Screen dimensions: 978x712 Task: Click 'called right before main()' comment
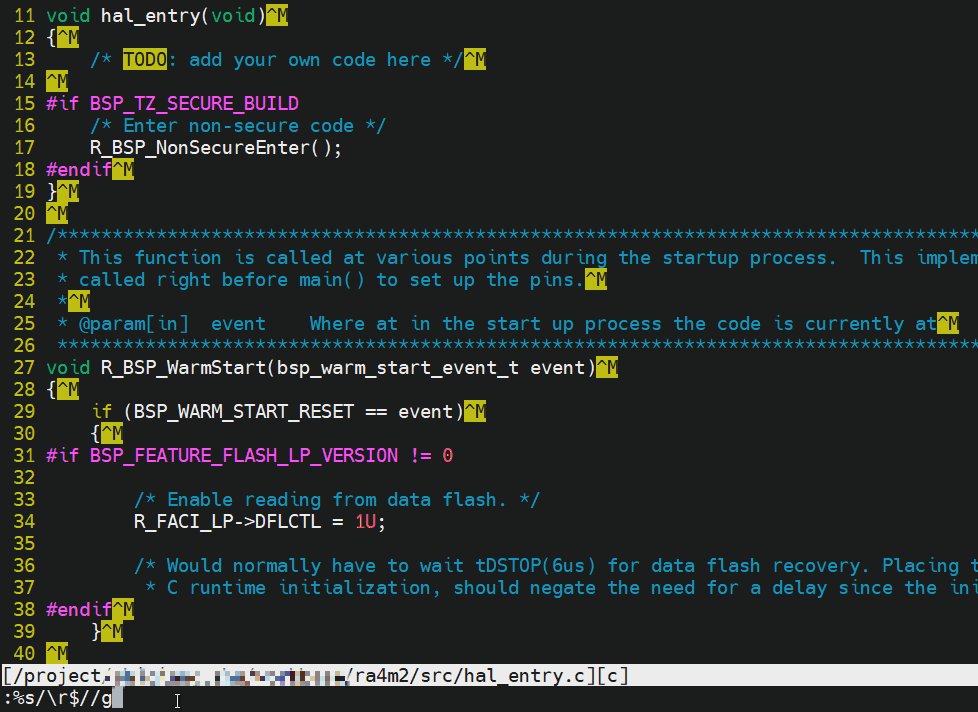point(221,280)
